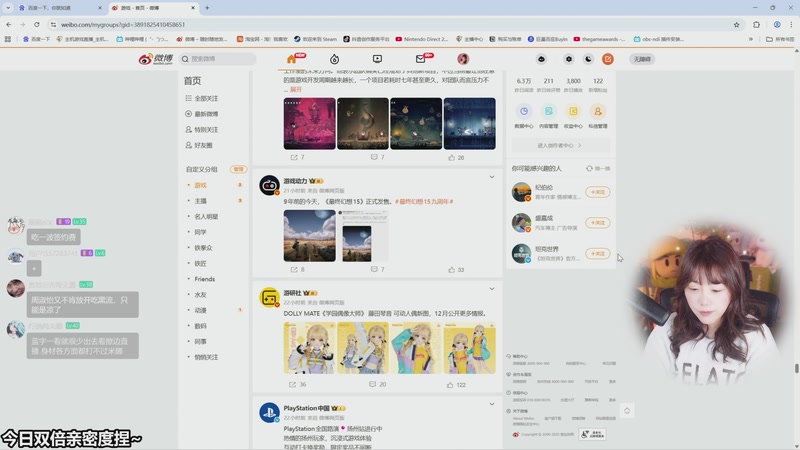800x450 pixels.
Task: Select the 主播 group in sidebar
Action: click(201, 201)
